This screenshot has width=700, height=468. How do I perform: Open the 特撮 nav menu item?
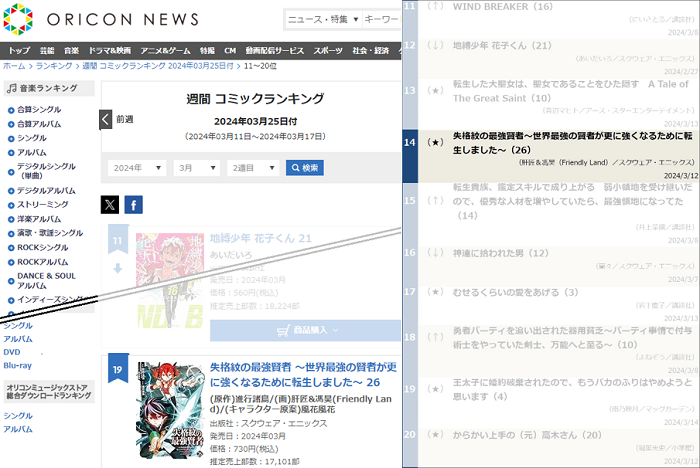tap(207, 51)
